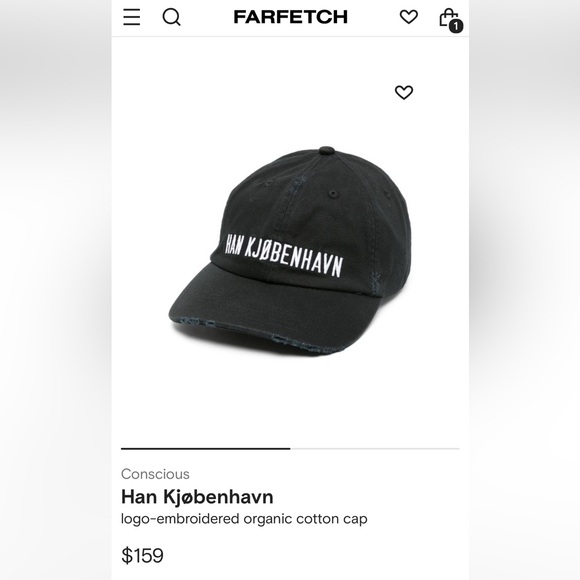Open the wishlist heart in header
The image size is (580, 580).
point(409,17)
